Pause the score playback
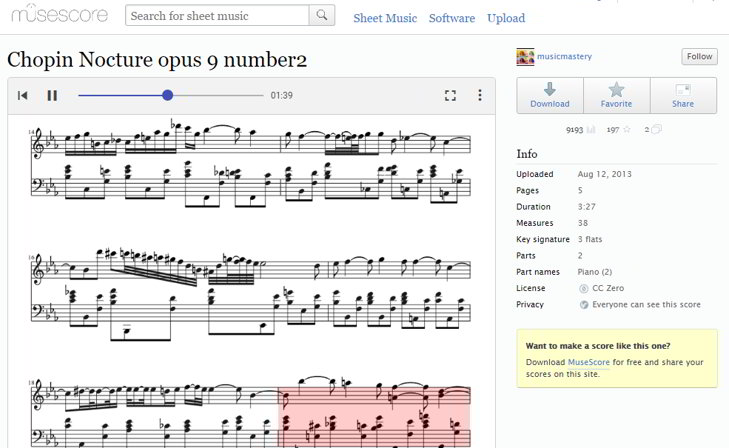 pyautogui.click(x=52, y=95)
